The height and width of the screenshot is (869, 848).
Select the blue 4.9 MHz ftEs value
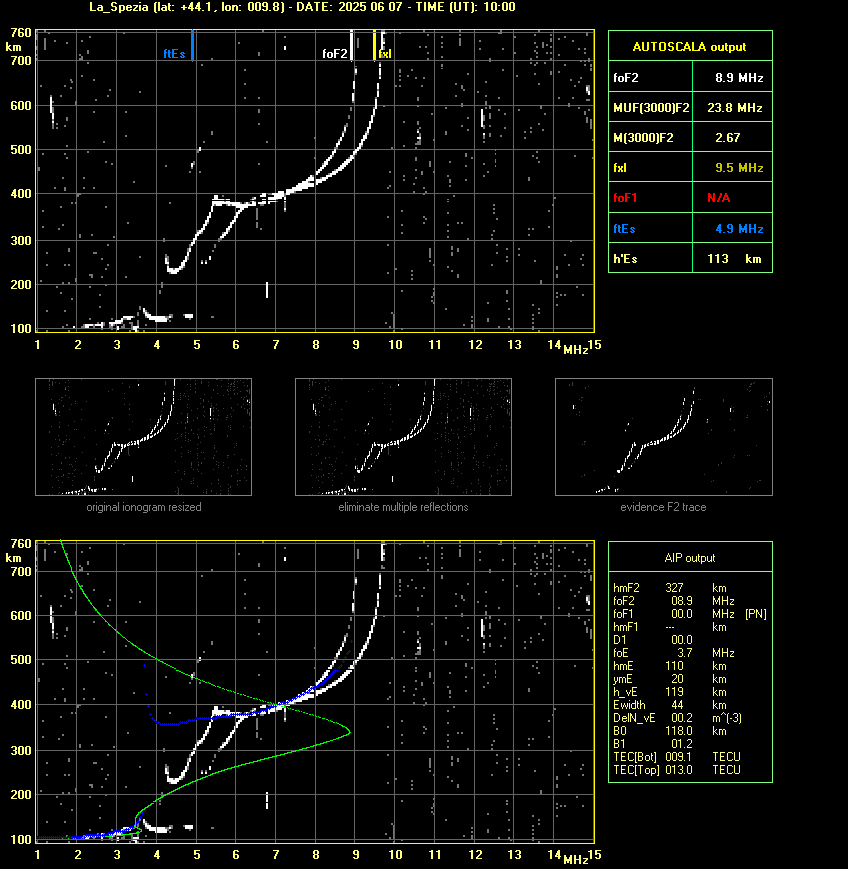[739, 229]
